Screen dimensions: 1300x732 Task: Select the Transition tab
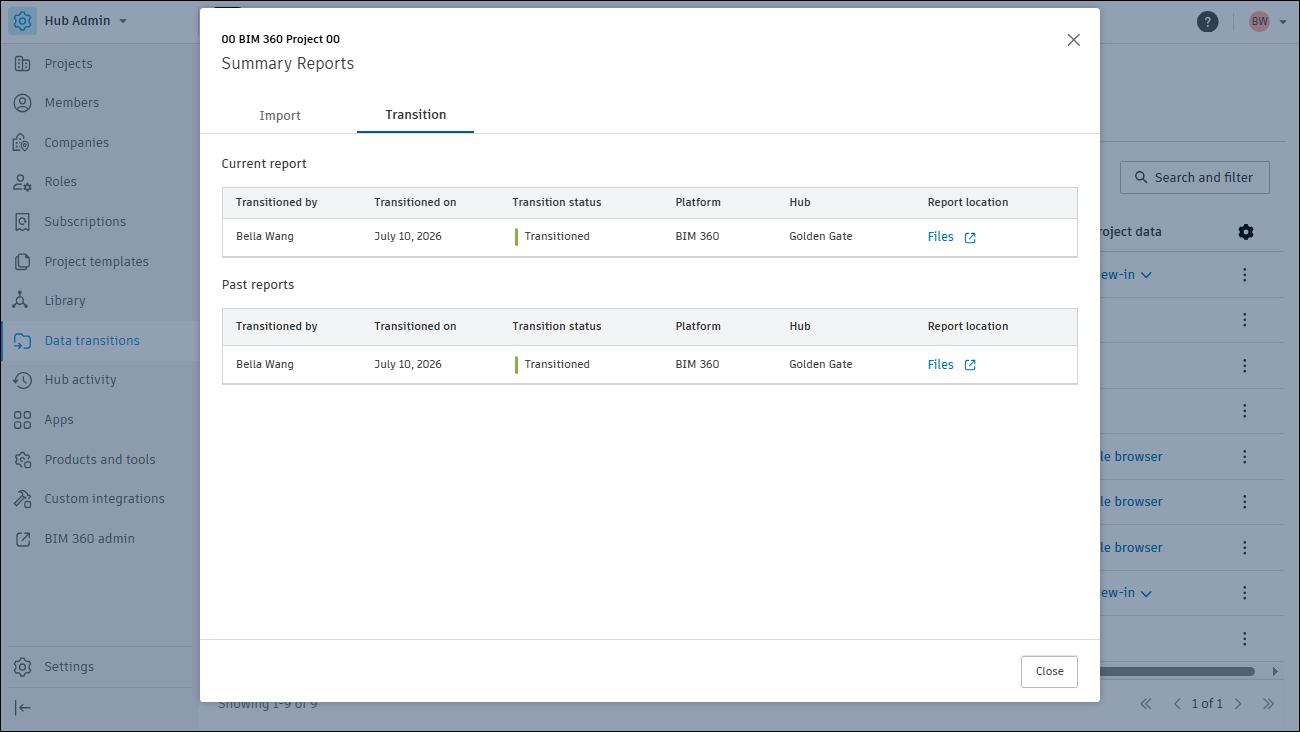coord(416,115)
